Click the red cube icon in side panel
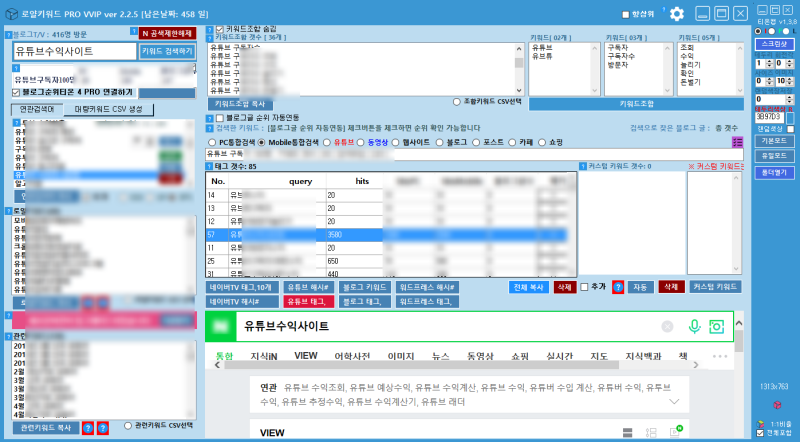800x442 pixels. 777,405
